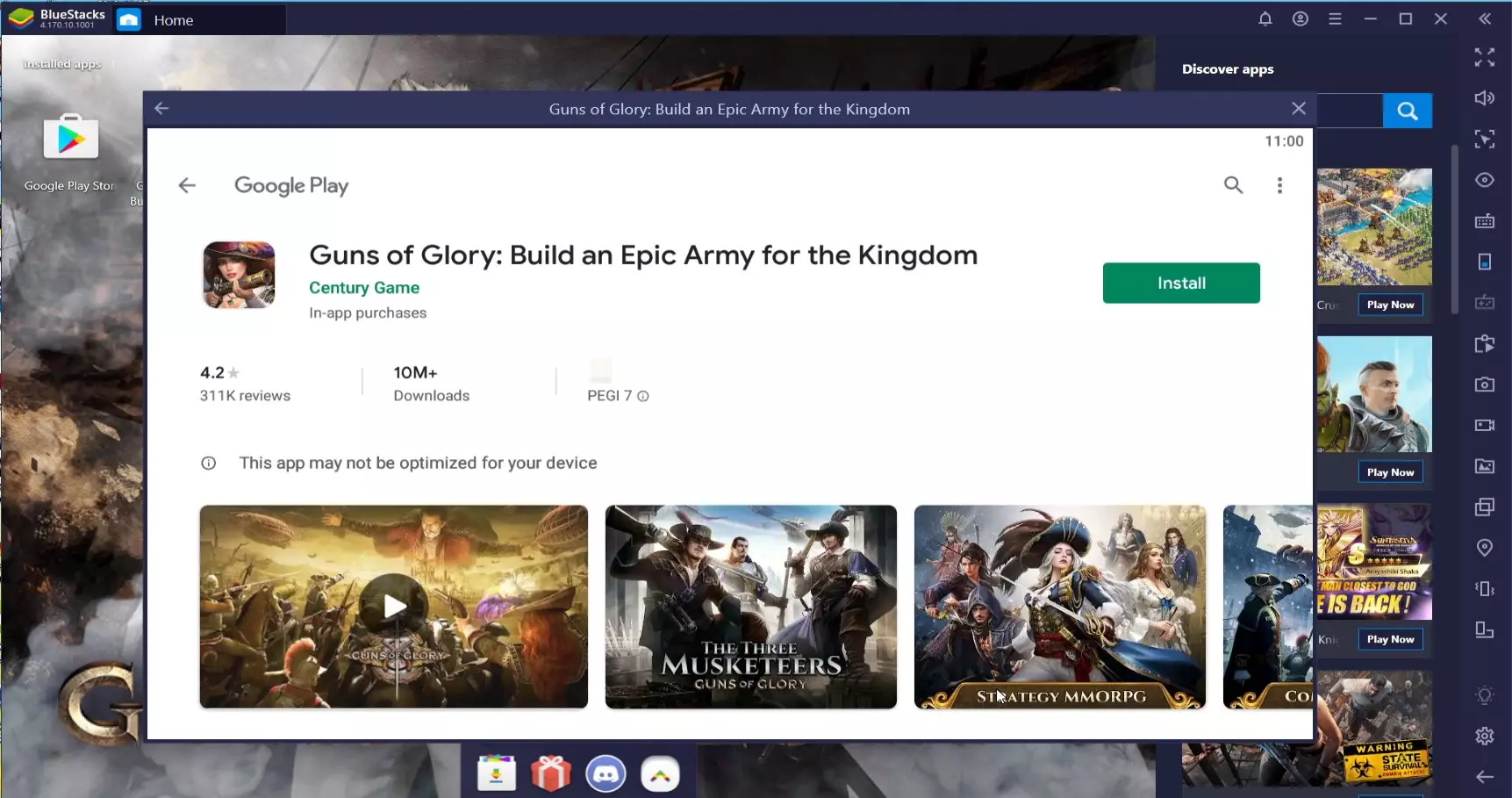Open the Three Musketeers screenshot
The height and width of the screenshot is (798, 1512).
[x=750, y=606]
